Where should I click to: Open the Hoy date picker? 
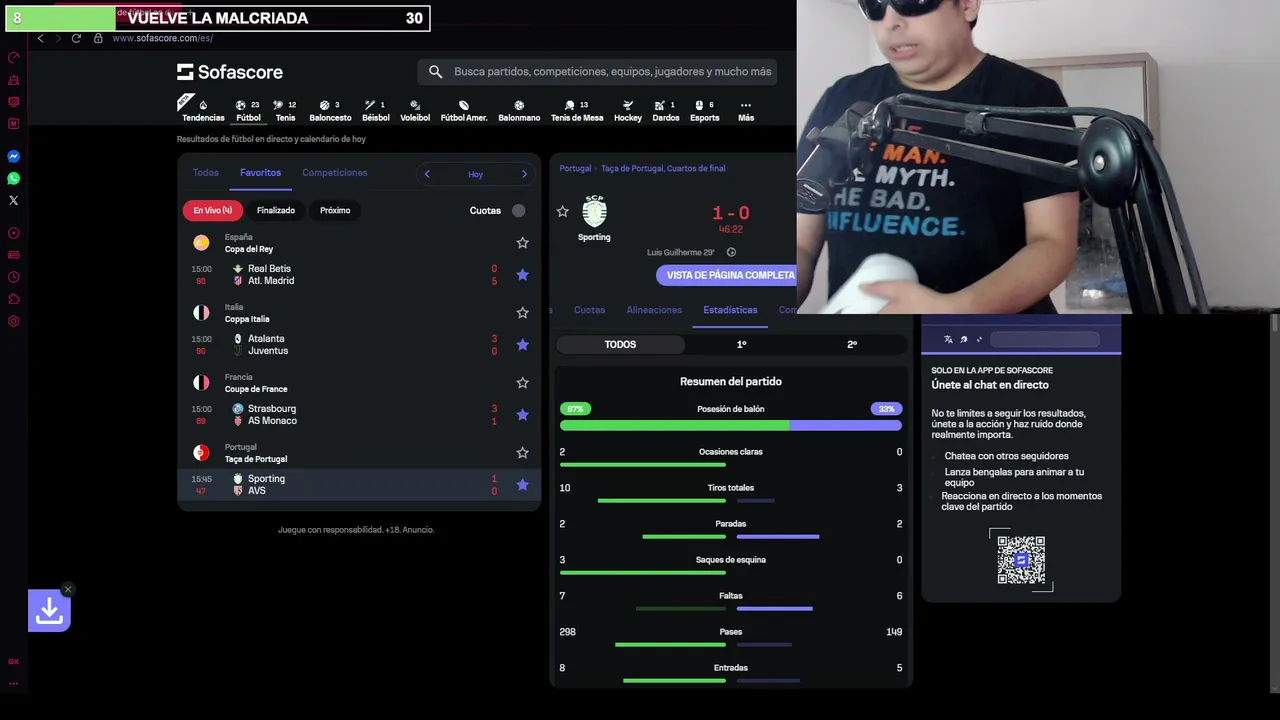475,174
